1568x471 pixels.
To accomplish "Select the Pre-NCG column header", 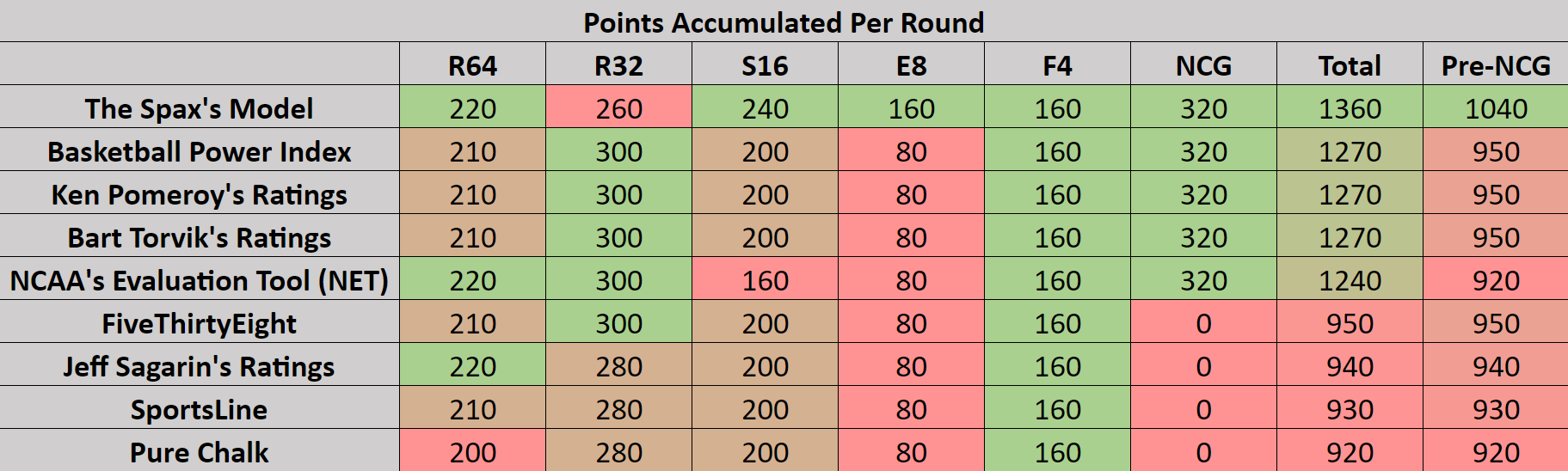I will 1496,65.
